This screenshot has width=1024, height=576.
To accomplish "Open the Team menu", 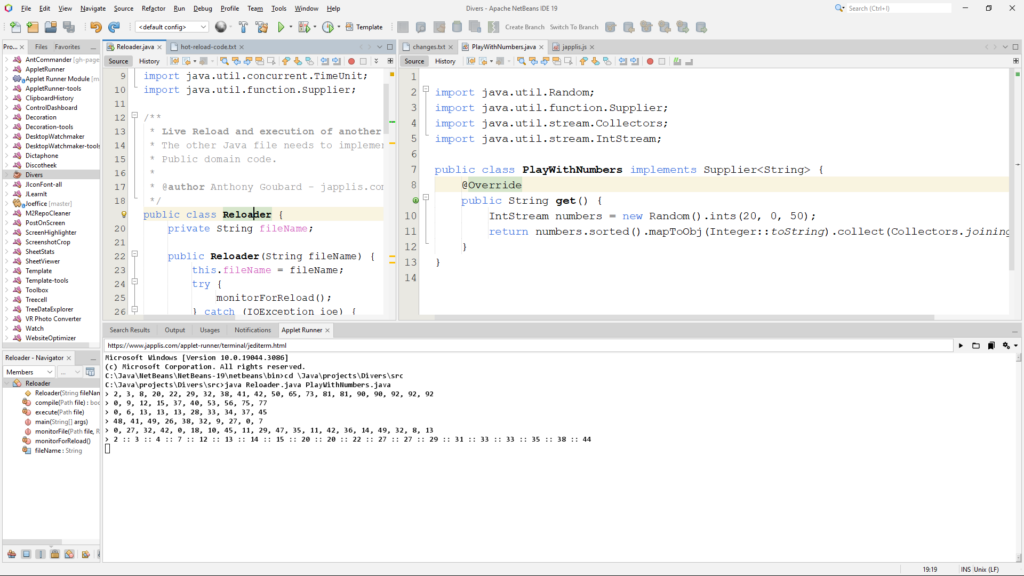I will tap(255, 8).
